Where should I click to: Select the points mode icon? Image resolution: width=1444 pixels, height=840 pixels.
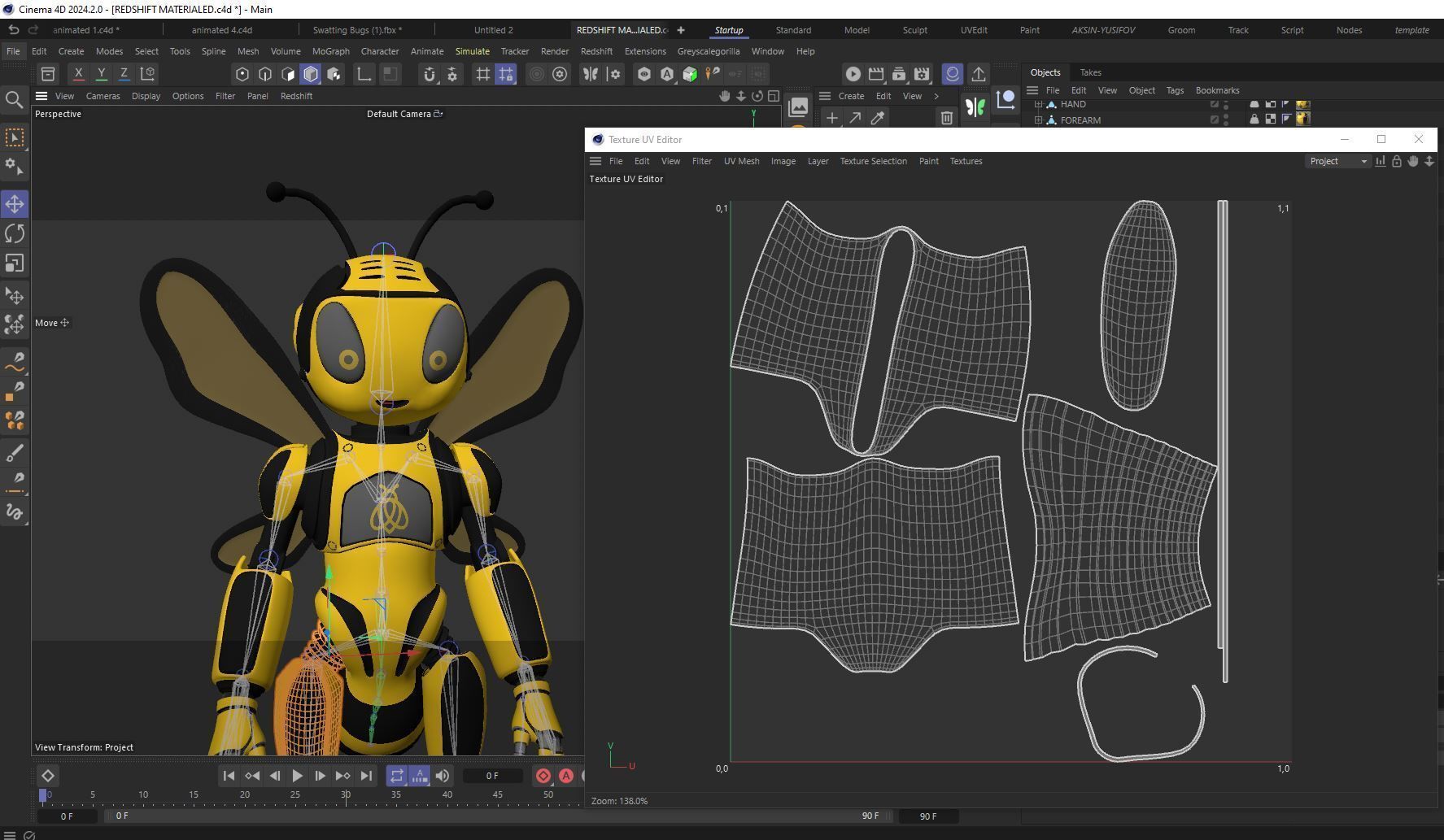(242, 74)
